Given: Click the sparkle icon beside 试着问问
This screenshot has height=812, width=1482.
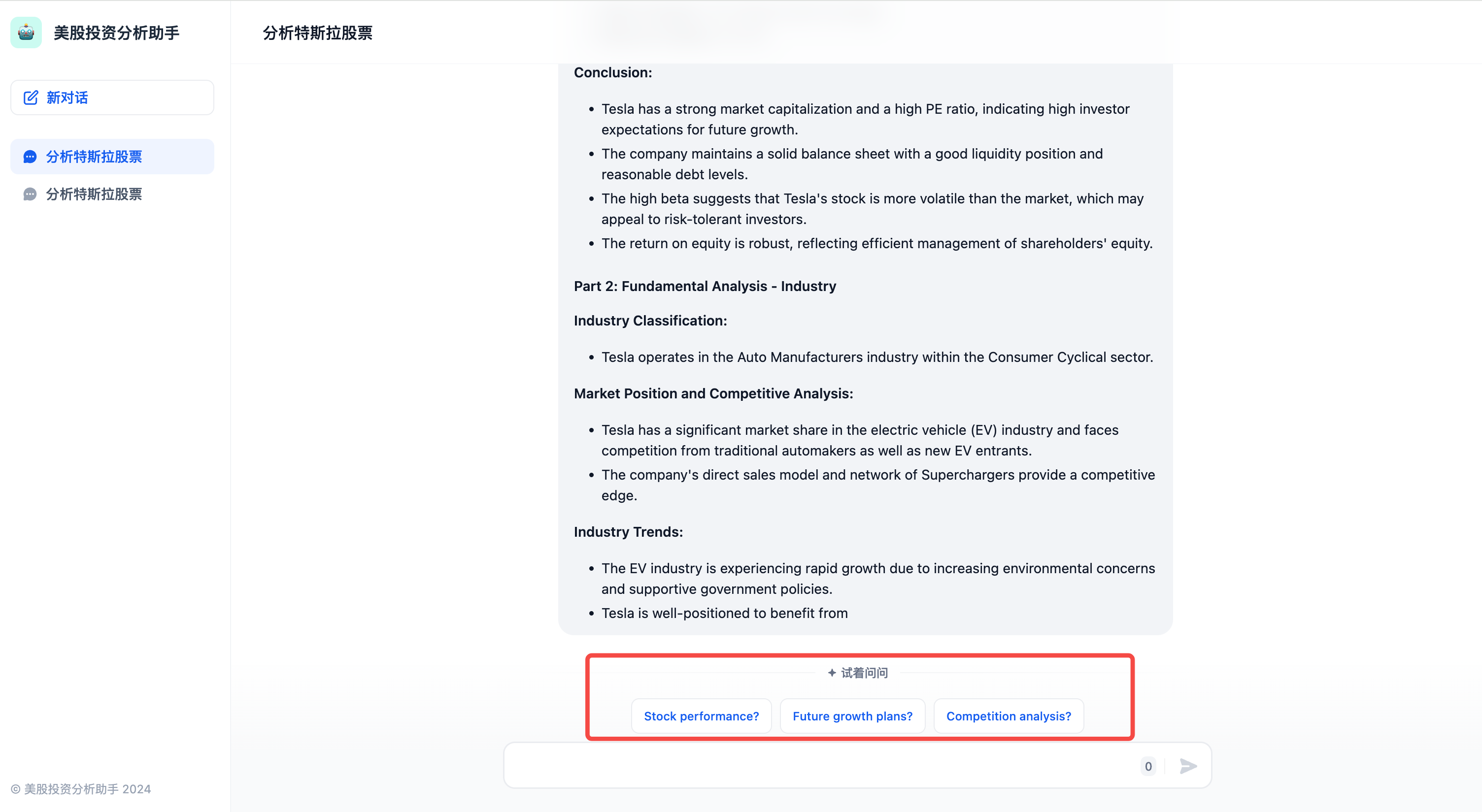Looking at the screenshot, I should pyautogui.click(x=832, y=673).
